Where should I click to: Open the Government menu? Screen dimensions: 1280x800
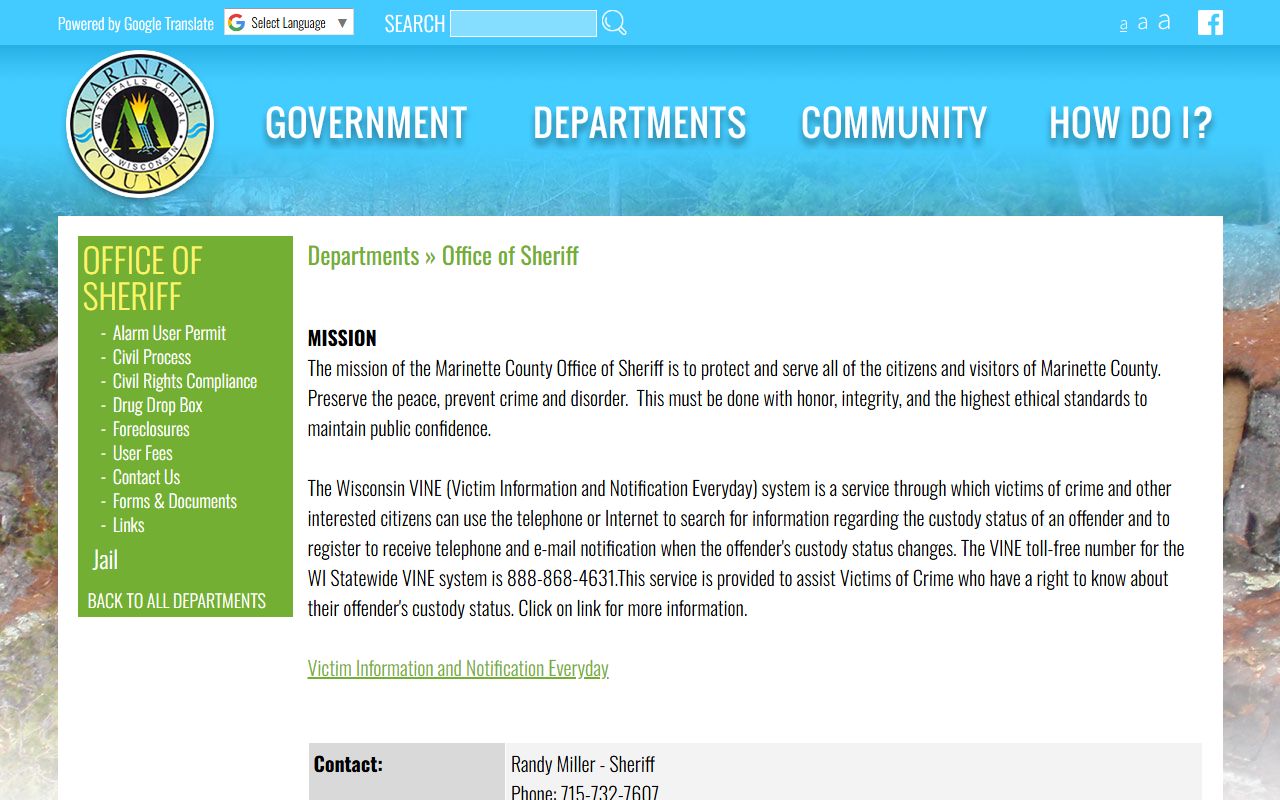[x=366, y=123]
